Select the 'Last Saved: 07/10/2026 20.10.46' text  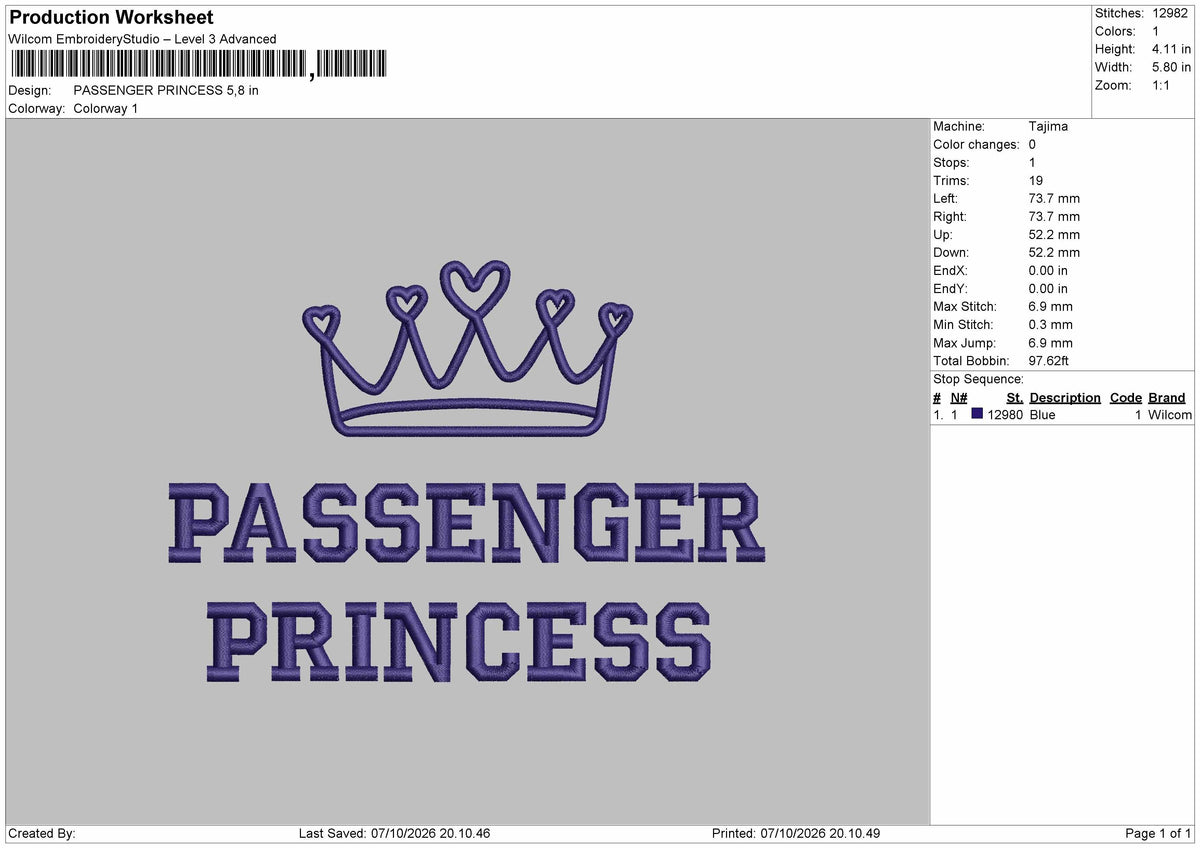pos(394,833)
